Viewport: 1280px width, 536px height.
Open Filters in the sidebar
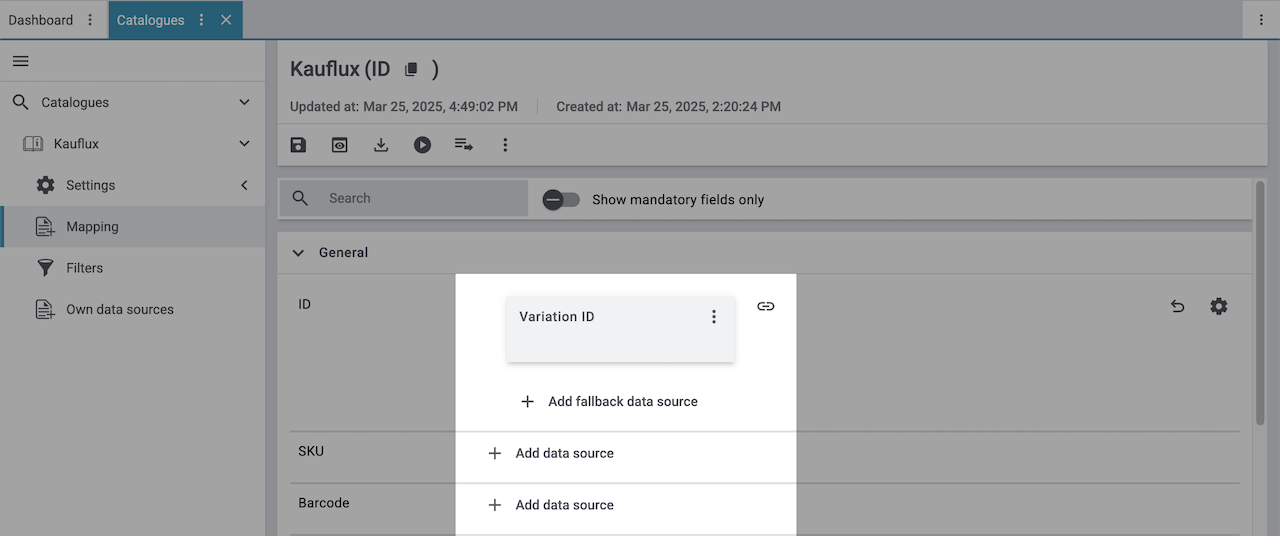[x=84, y=268]
